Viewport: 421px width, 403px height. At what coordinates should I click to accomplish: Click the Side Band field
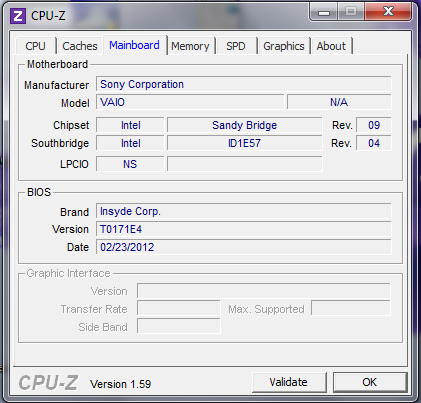pyautogui.click(x=179, y=326)
